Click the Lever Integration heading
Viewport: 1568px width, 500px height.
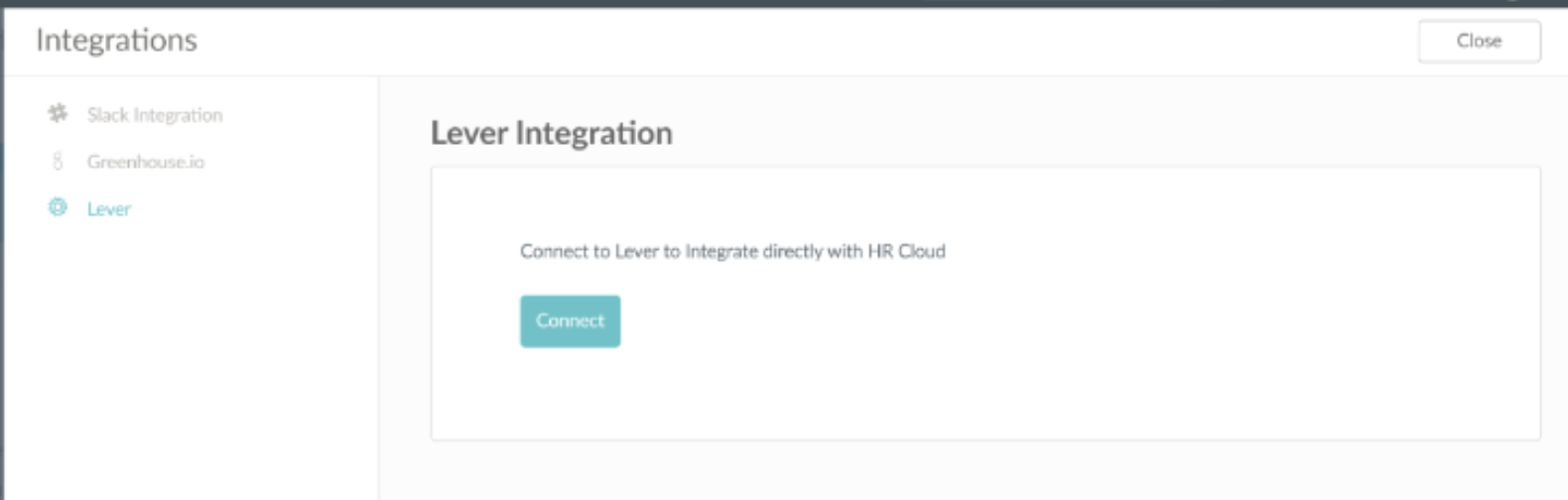coord(551,133)
